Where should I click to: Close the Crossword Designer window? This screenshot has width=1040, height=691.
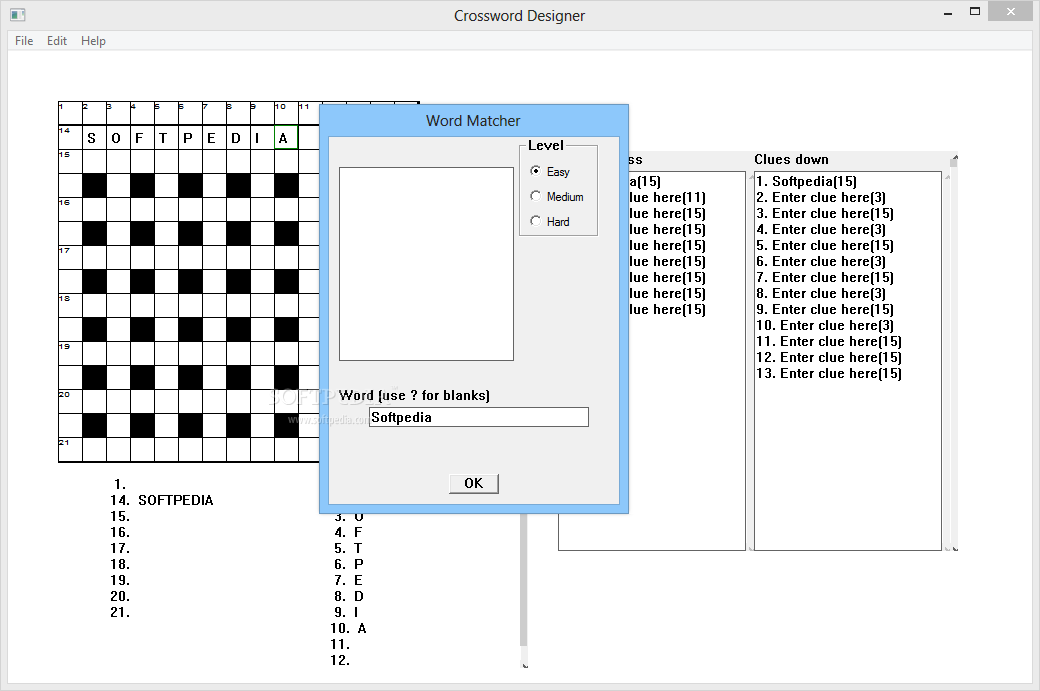coord(1010,11)
